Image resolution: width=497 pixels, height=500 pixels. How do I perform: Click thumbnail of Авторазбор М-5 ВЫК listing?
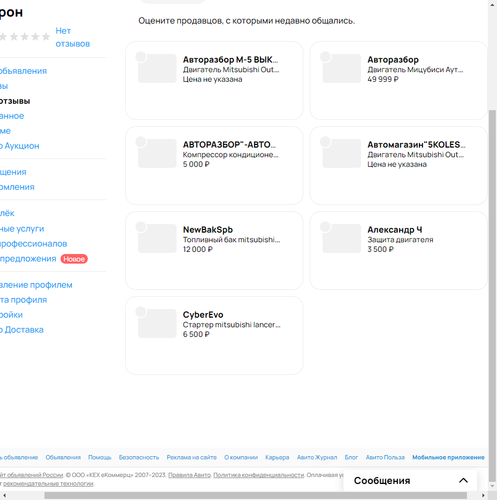pos(157,68)
